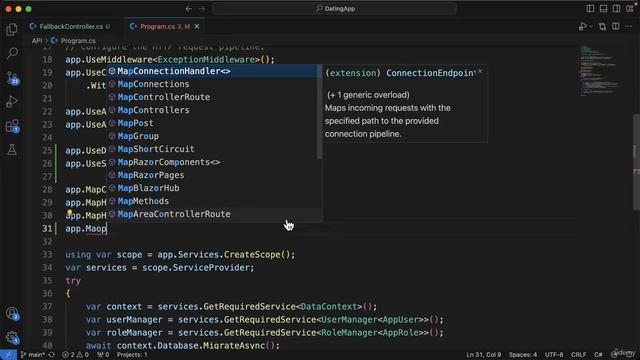Select MapGroup suggestion

pyautogui.click(x=212, y=136)
